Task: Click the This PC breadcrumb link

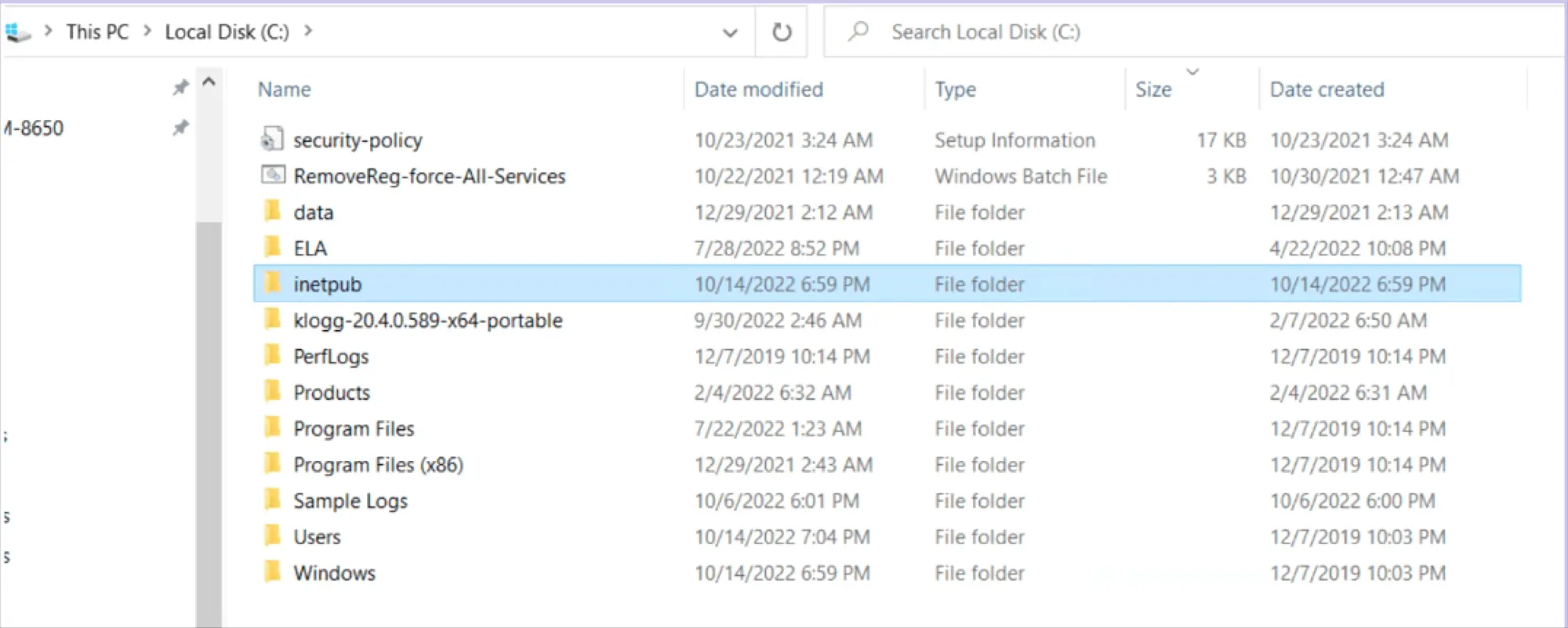Action: click(97, 32)
